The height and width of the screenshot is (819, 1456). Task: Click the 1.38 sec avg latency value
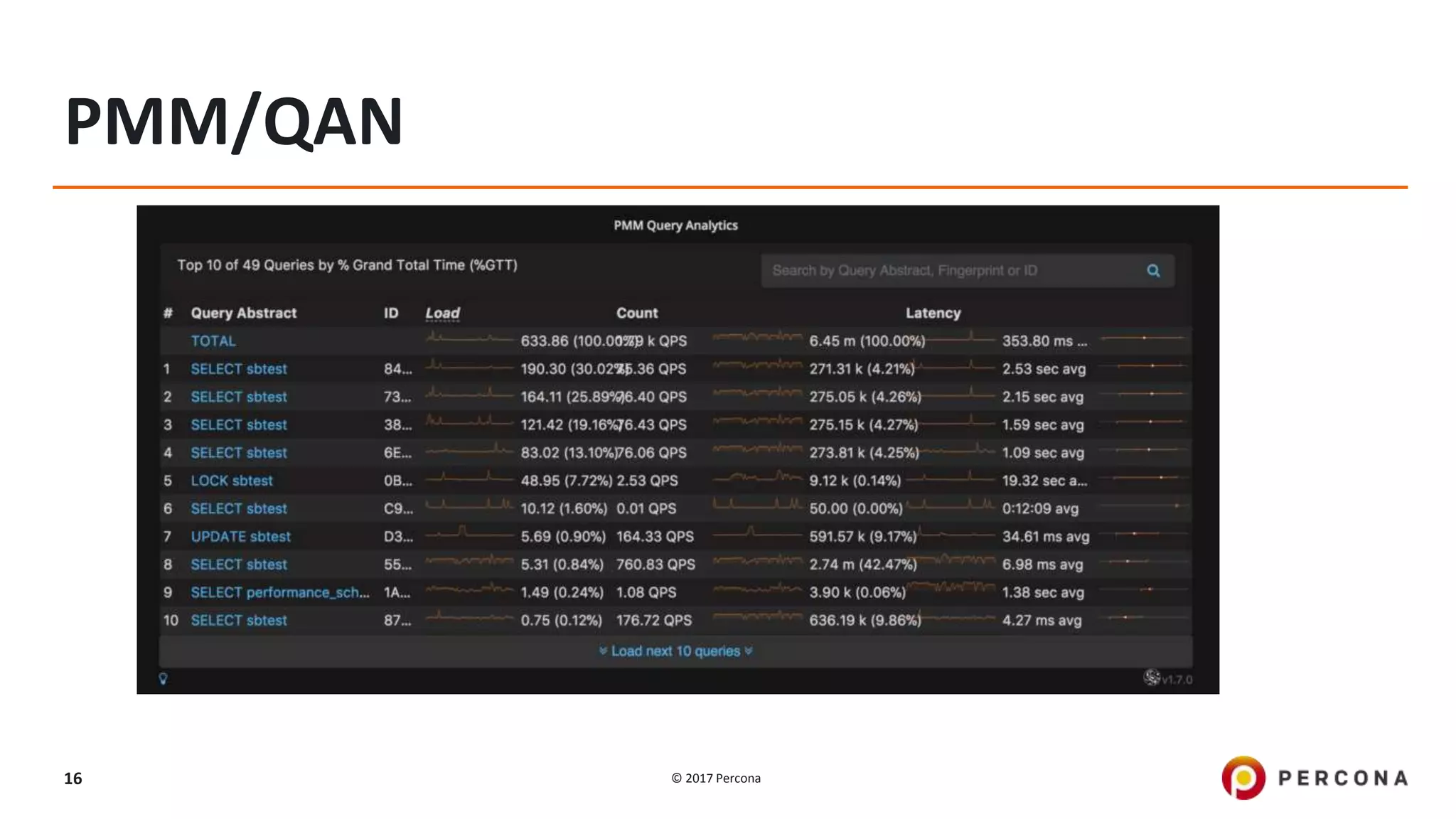1043,592
